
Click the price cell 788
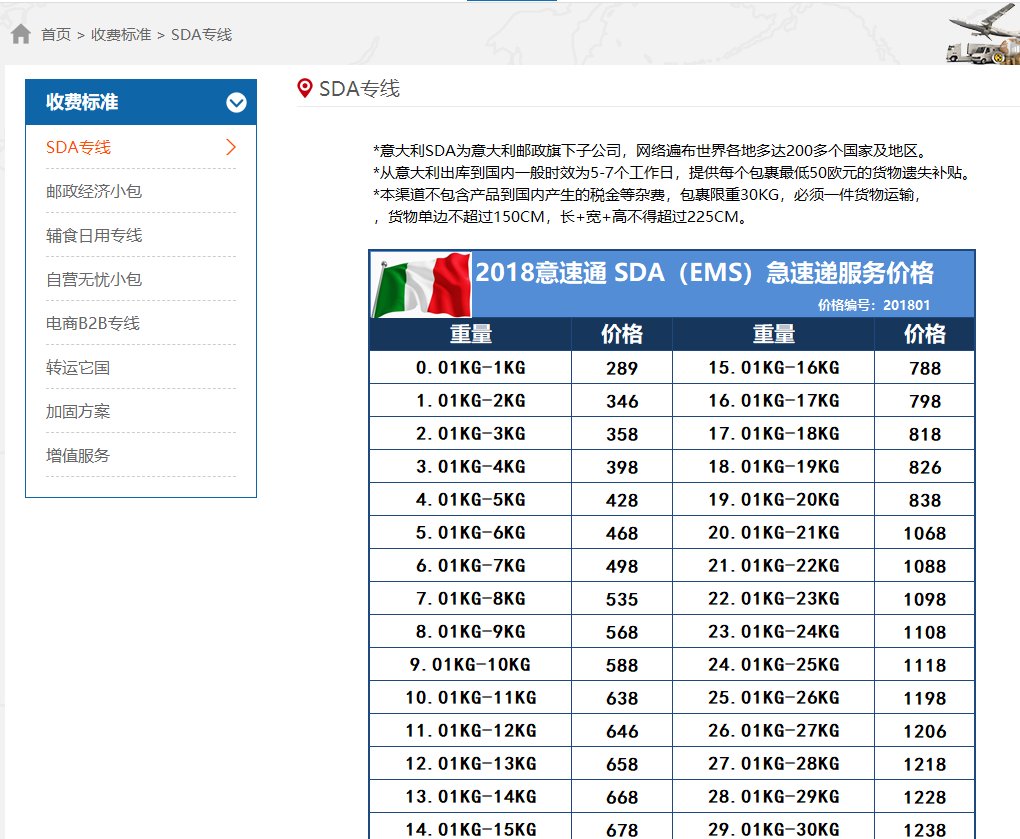pyautogui.click(x=925, y=368)
